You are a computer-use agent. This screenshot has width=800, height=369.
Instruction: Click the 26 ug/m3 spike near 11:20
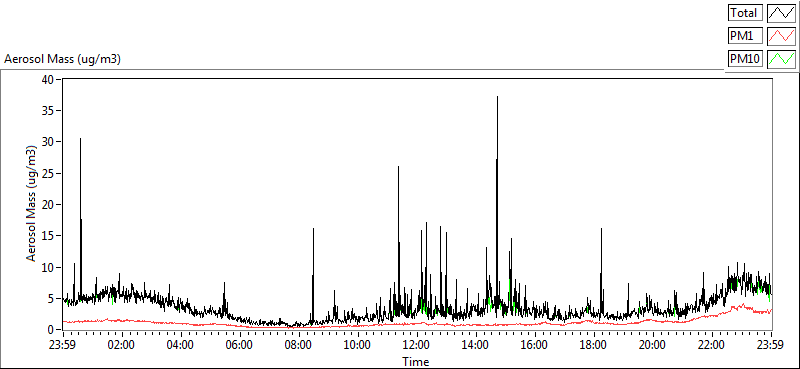[398, 167]
